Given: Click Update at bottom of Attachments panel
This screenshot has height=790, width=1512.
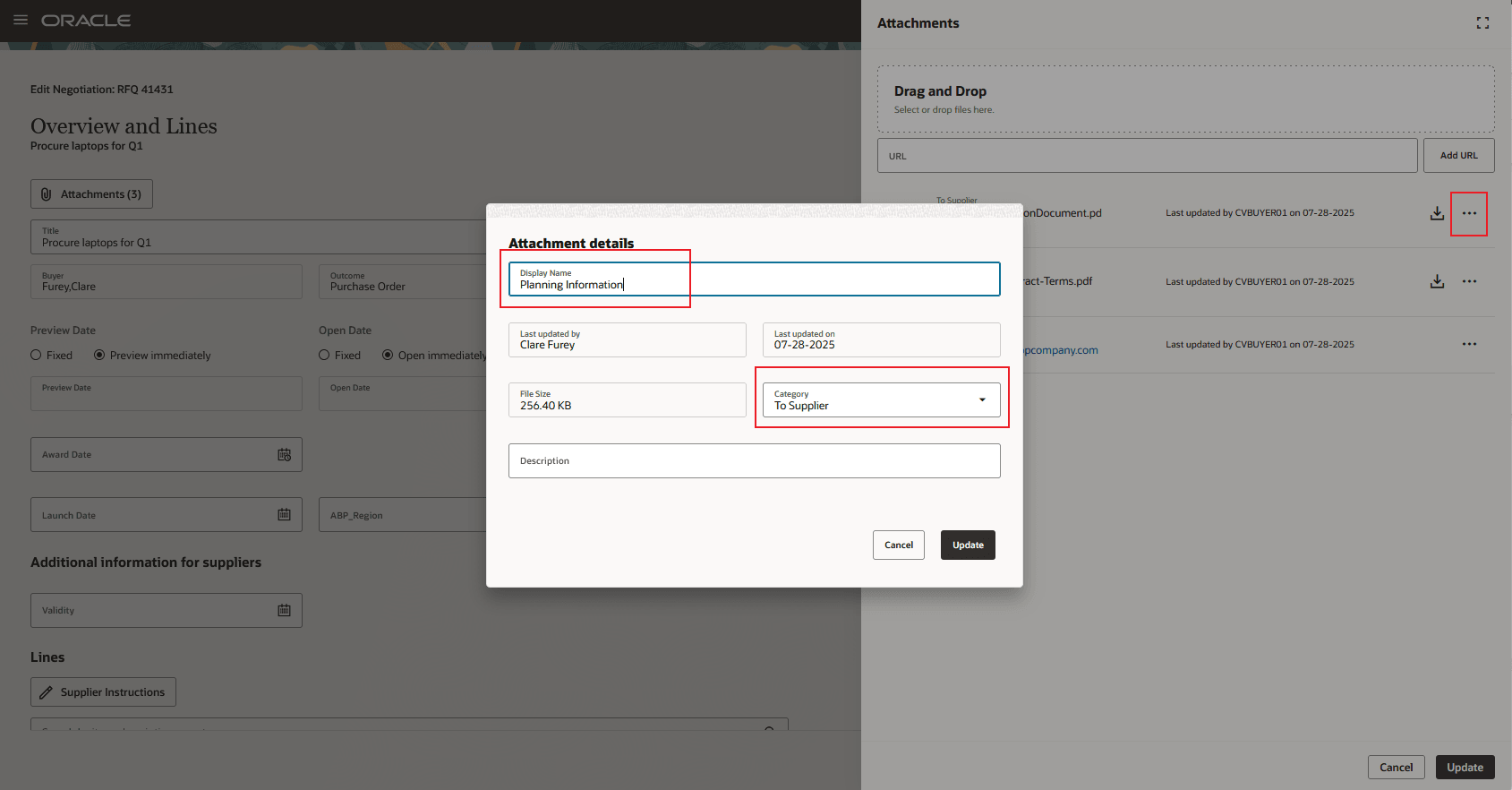Looking at the screenshot, I should (1465, 768).
